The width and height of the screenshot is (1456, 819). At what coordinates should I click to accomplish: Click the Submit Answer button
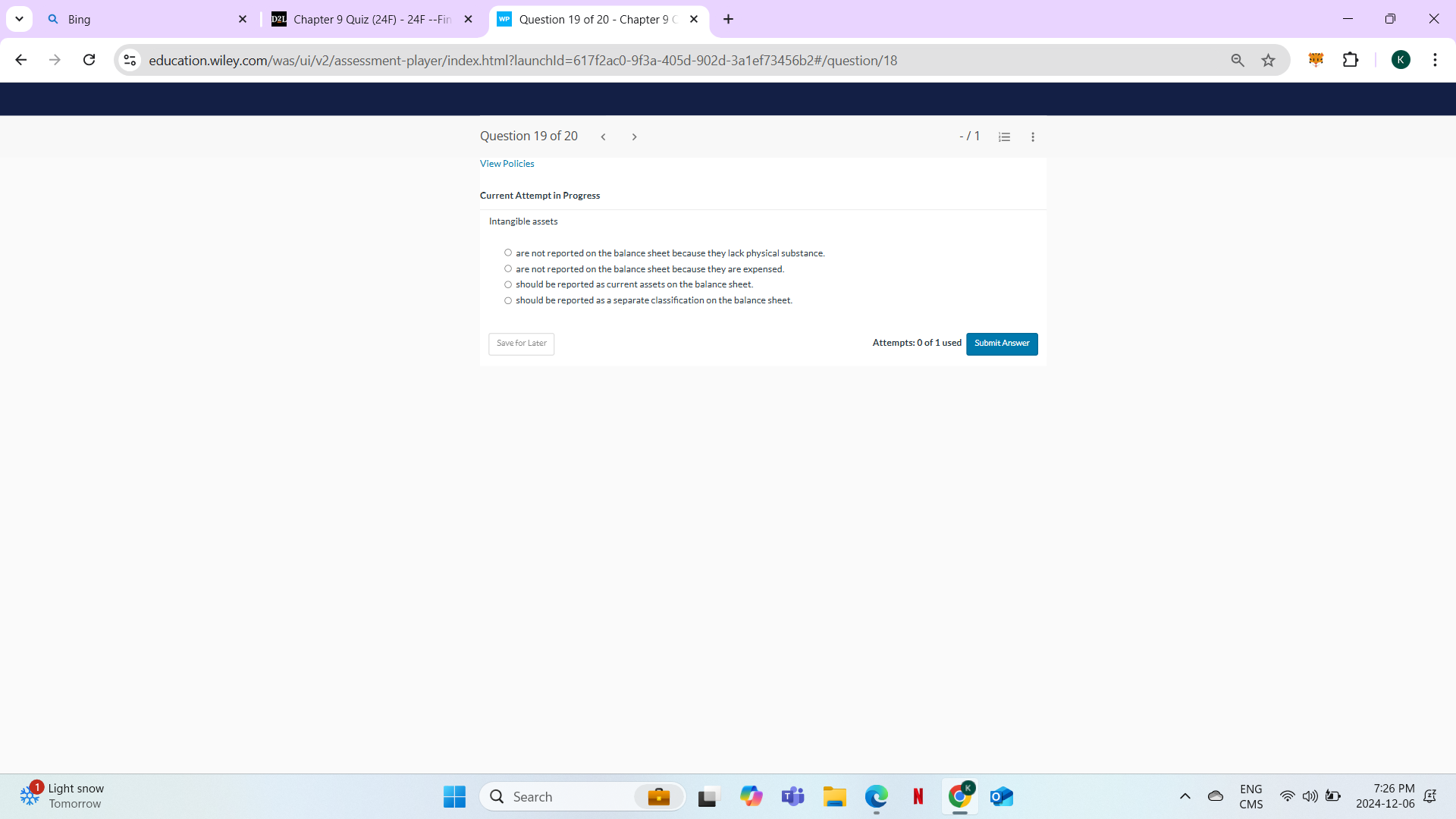(x=1002, y=344)
